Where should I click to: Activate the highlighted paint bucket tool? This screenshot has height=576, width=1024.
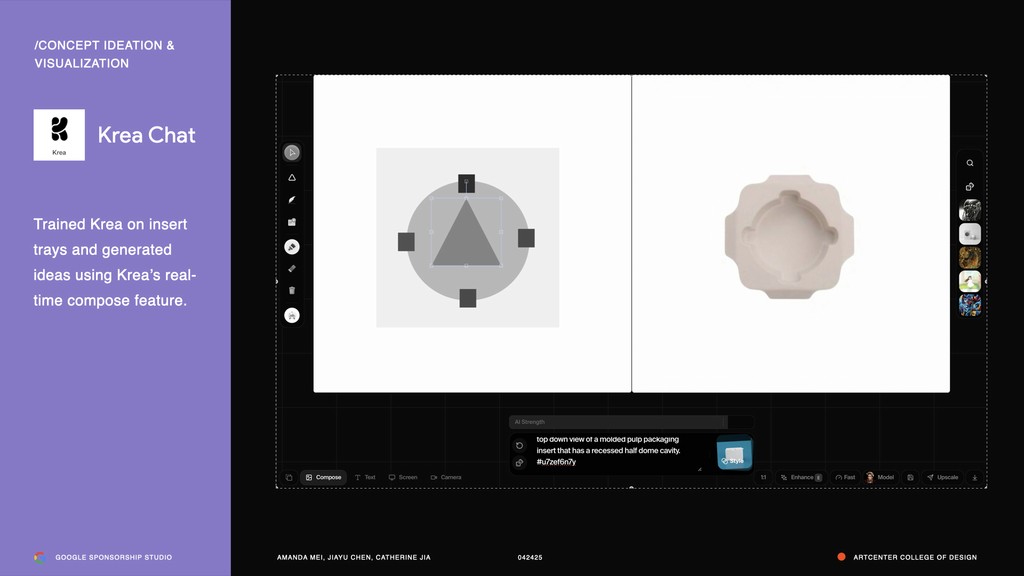(292, 247)
